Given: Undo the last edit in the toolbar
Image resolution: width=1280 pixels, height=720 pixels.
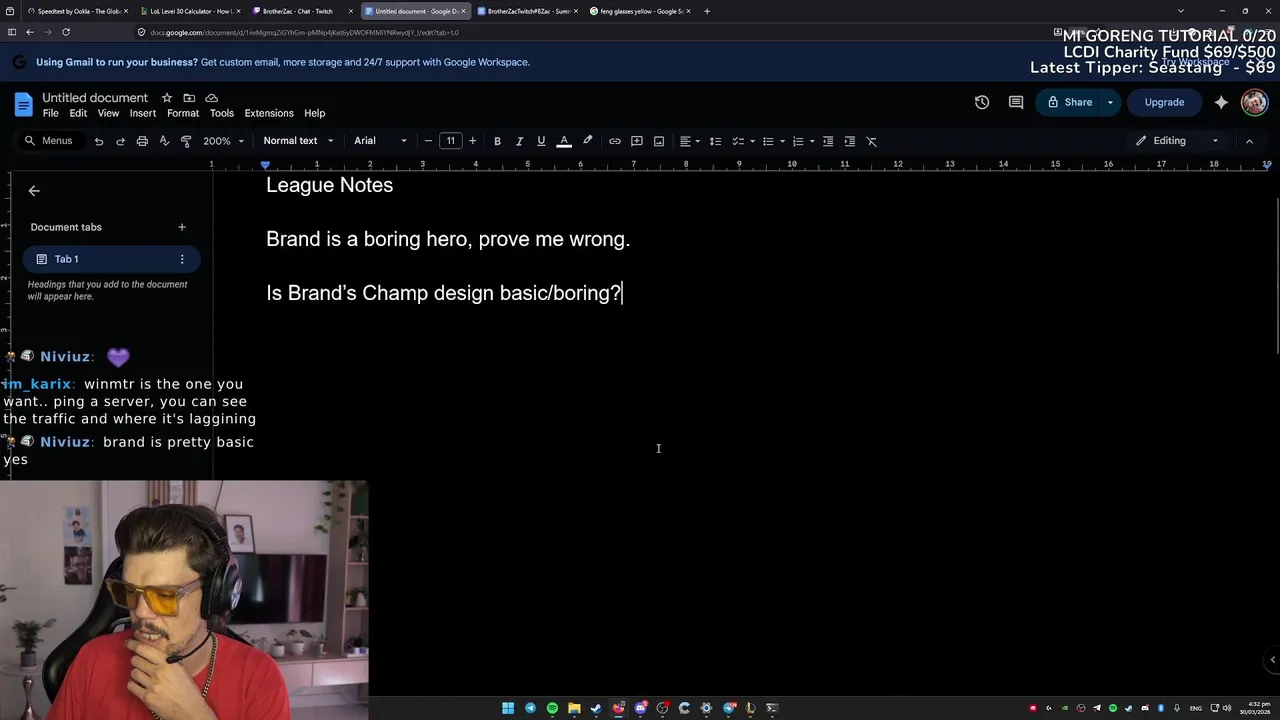Looking at the screenshot, I should (99, 141).
